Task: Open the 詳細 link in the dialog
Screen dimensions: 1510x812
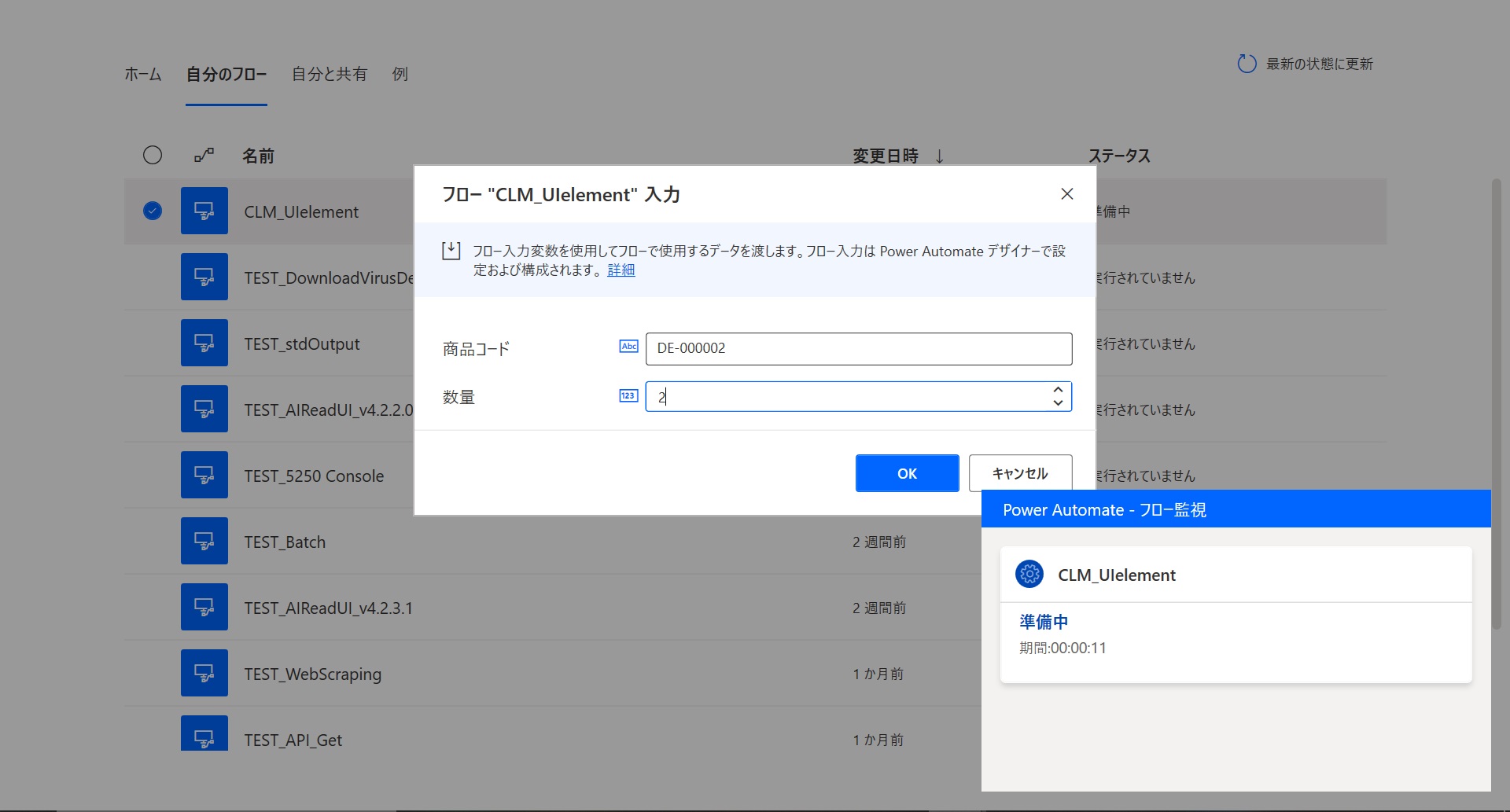Action: [621, 270]
